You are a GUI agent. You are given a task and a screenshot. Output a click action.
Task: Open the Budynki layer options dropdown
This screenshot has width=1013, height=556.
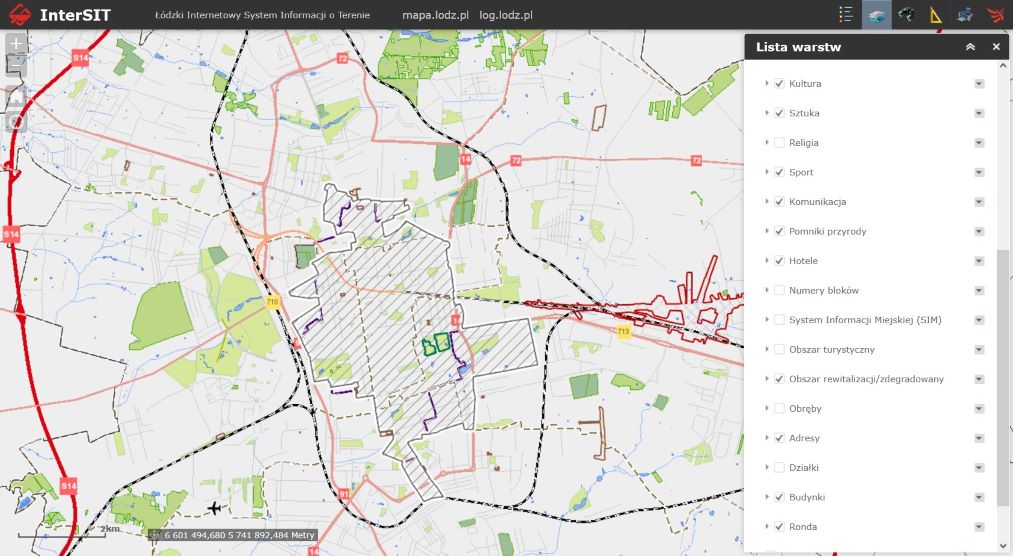[979, 497]
